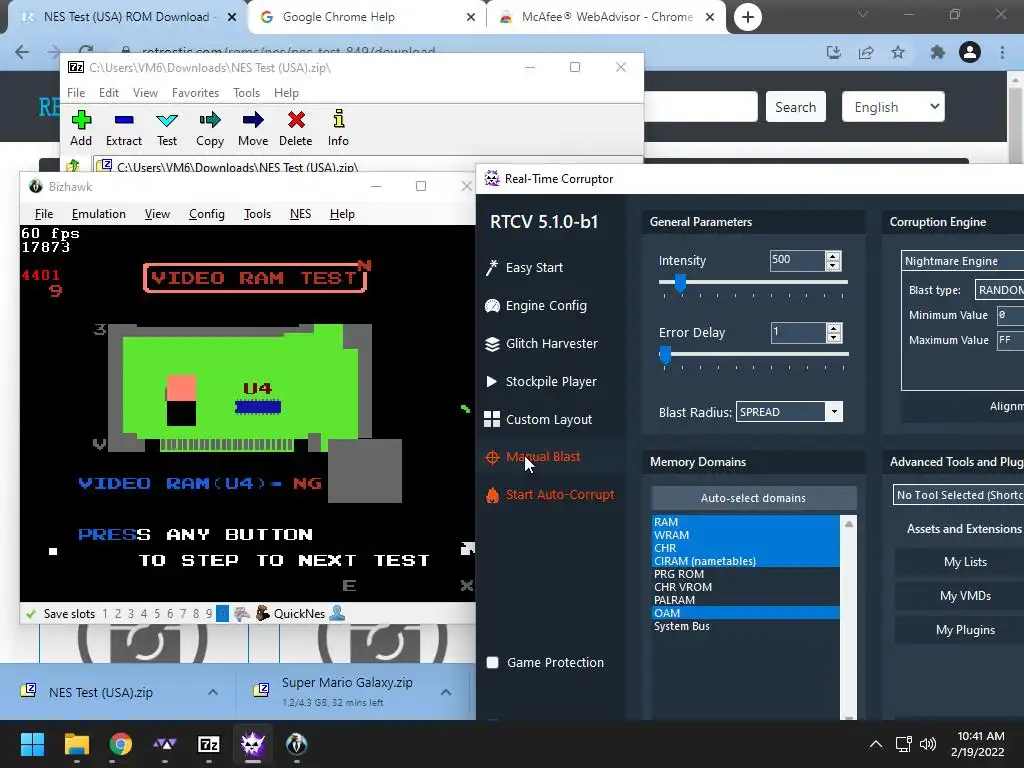The height and width of the screenshot is (768, 1024).
Task: Click the Test icon in 7-Zip toolbar
Action: [x=167, y=120]
